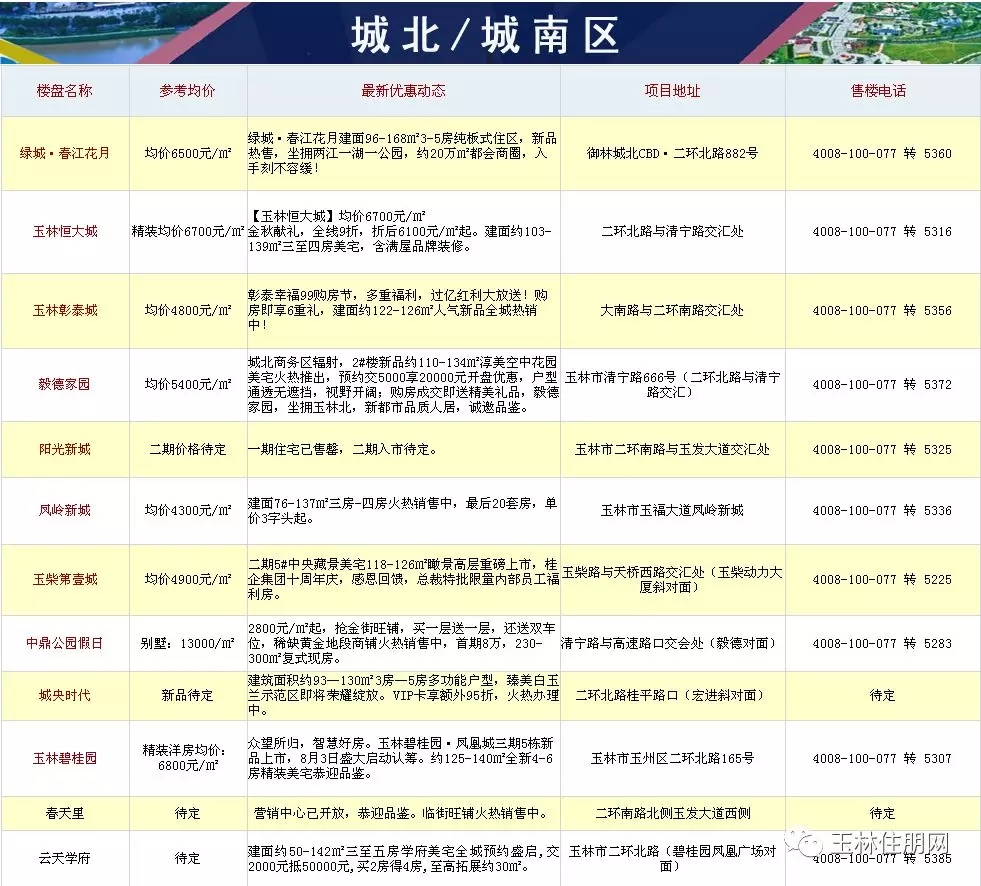Click phone number ending 转 5316
This screenshot has width=981, height=886.
pos(882,232)
